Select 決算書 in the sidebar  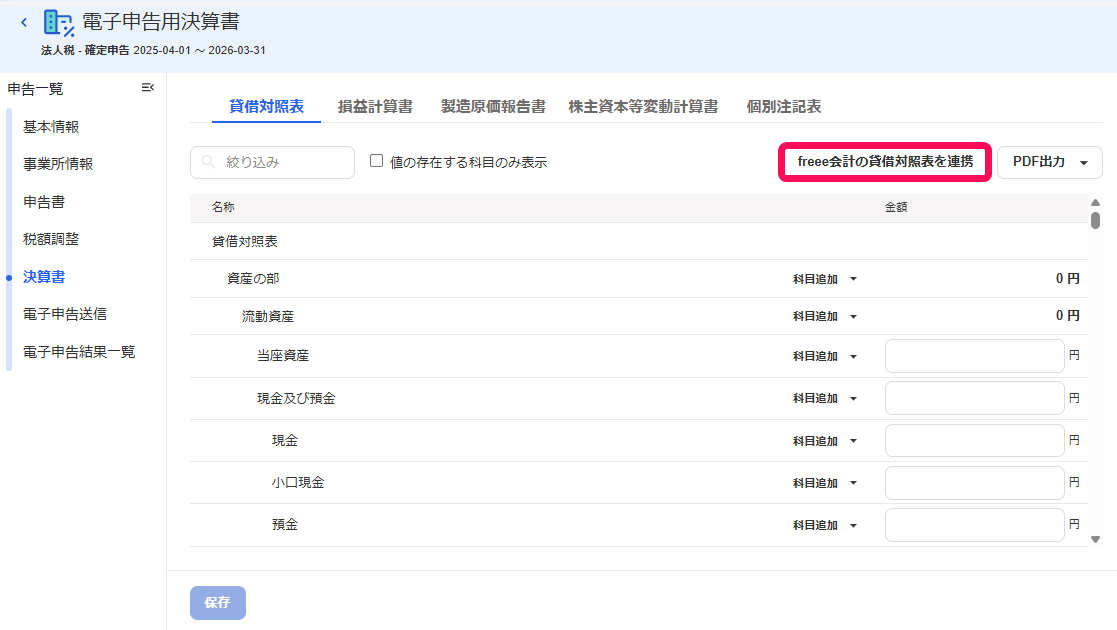43,277
